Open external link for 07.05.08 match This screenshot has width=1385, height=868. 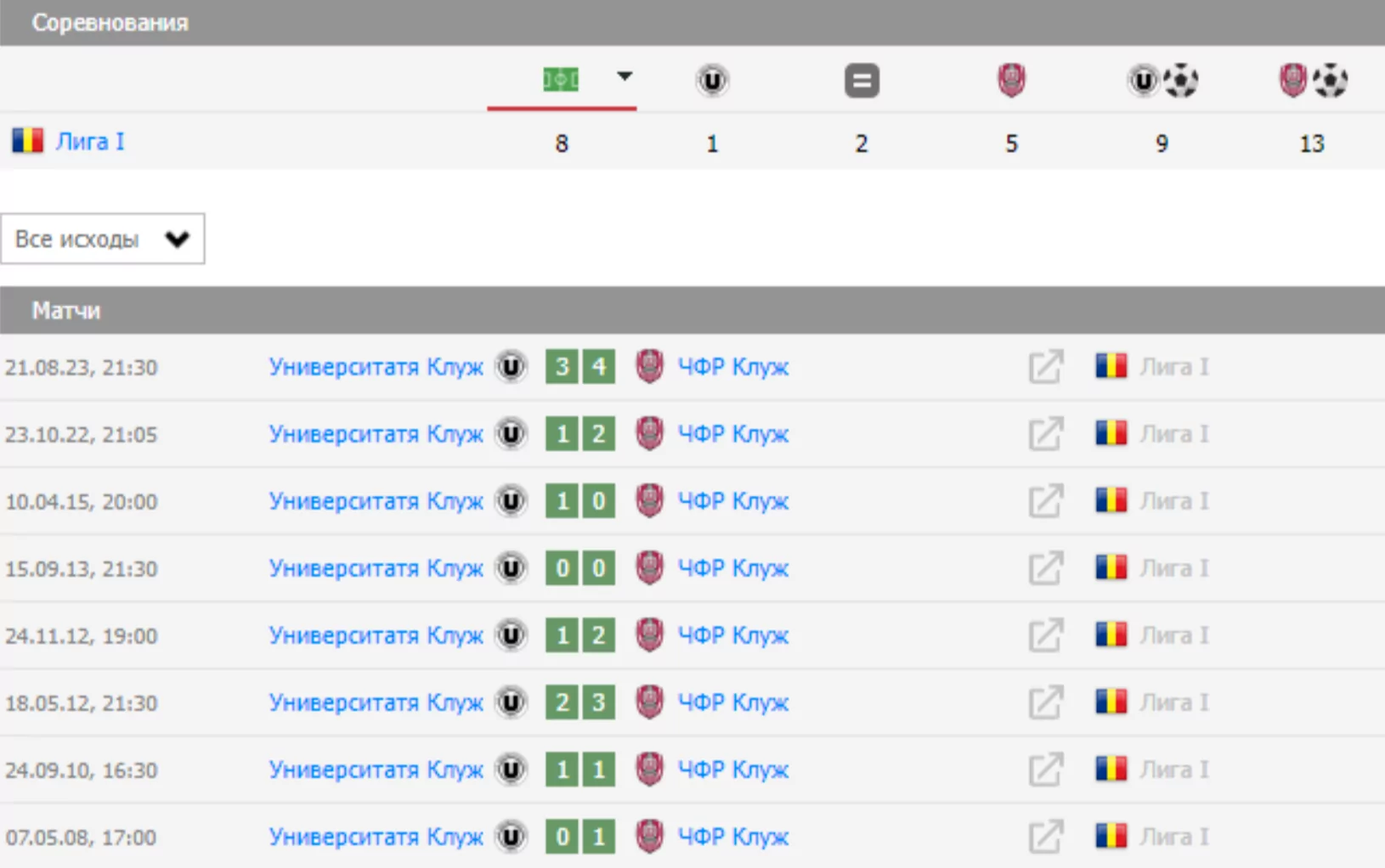pyautogui.click(x=1045, y=837)
